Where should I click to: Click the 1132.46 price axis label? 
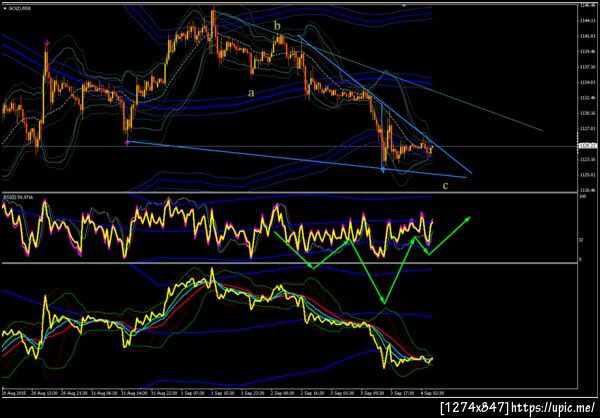[587, 98]
